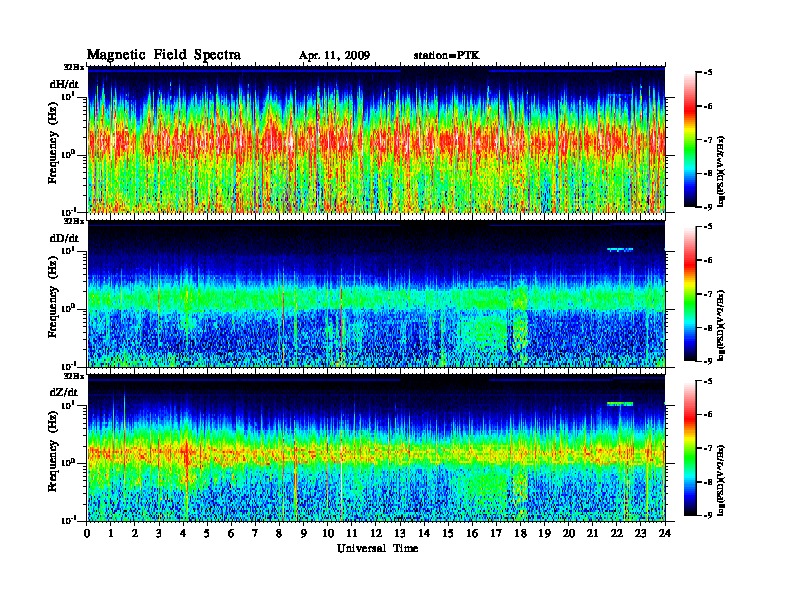Viewport: 792px width, 612px height.
Task: Click the "station=PTK" label
Action: click(446, 55)
